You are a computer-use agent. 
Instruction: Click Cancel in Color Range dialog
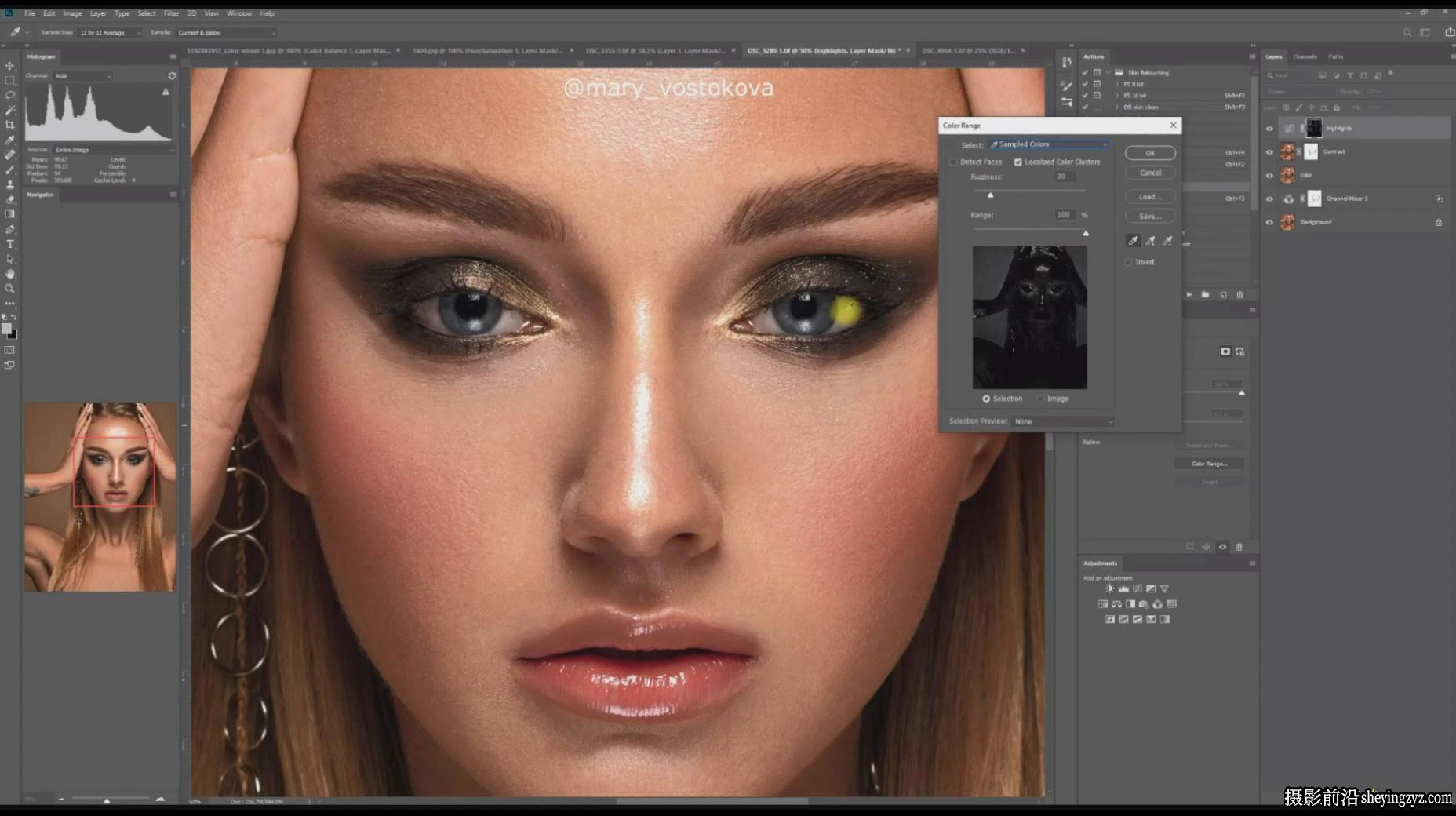point(1150,173)
